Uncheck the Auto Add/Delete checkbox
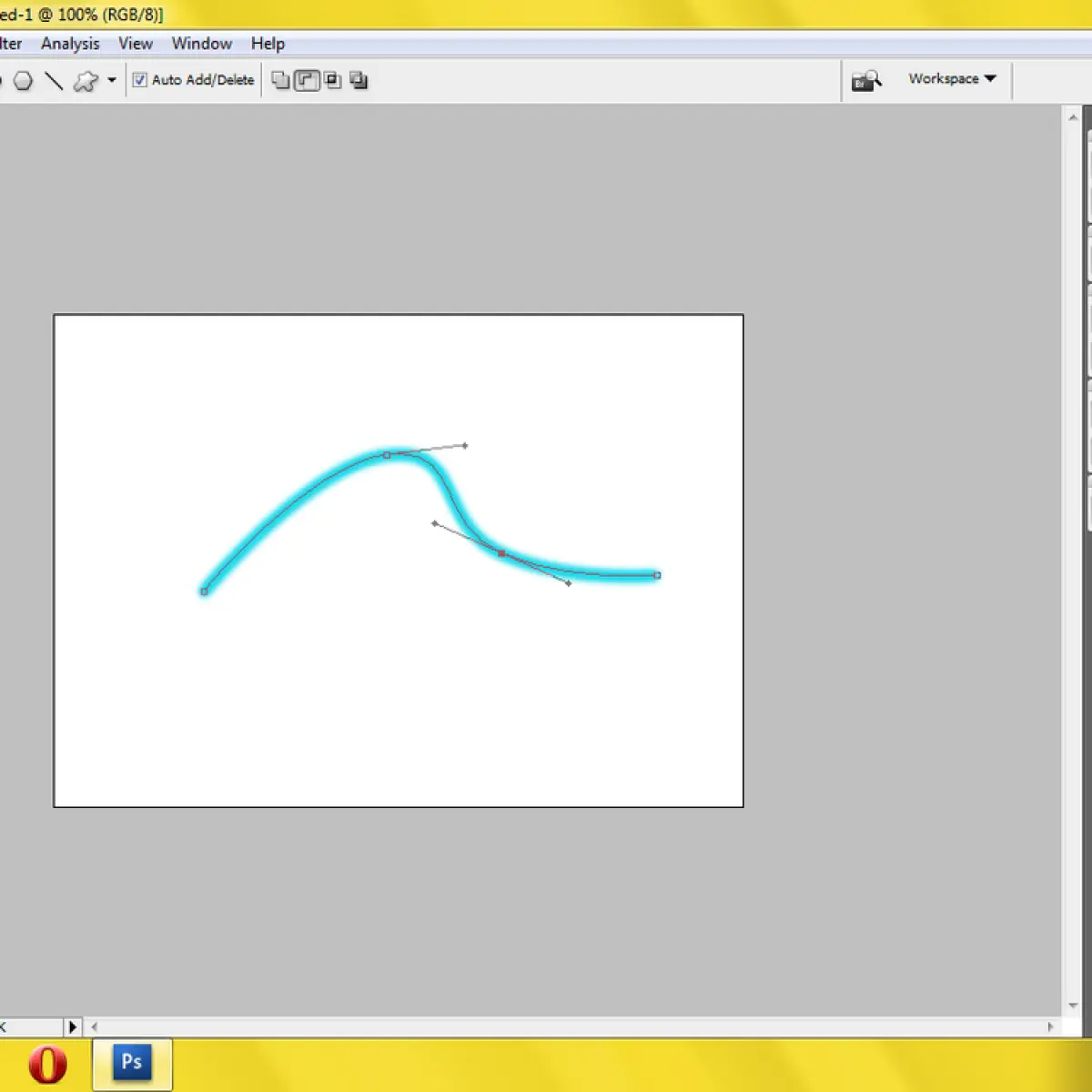1092x1092 pixels. tap(139, 80)
